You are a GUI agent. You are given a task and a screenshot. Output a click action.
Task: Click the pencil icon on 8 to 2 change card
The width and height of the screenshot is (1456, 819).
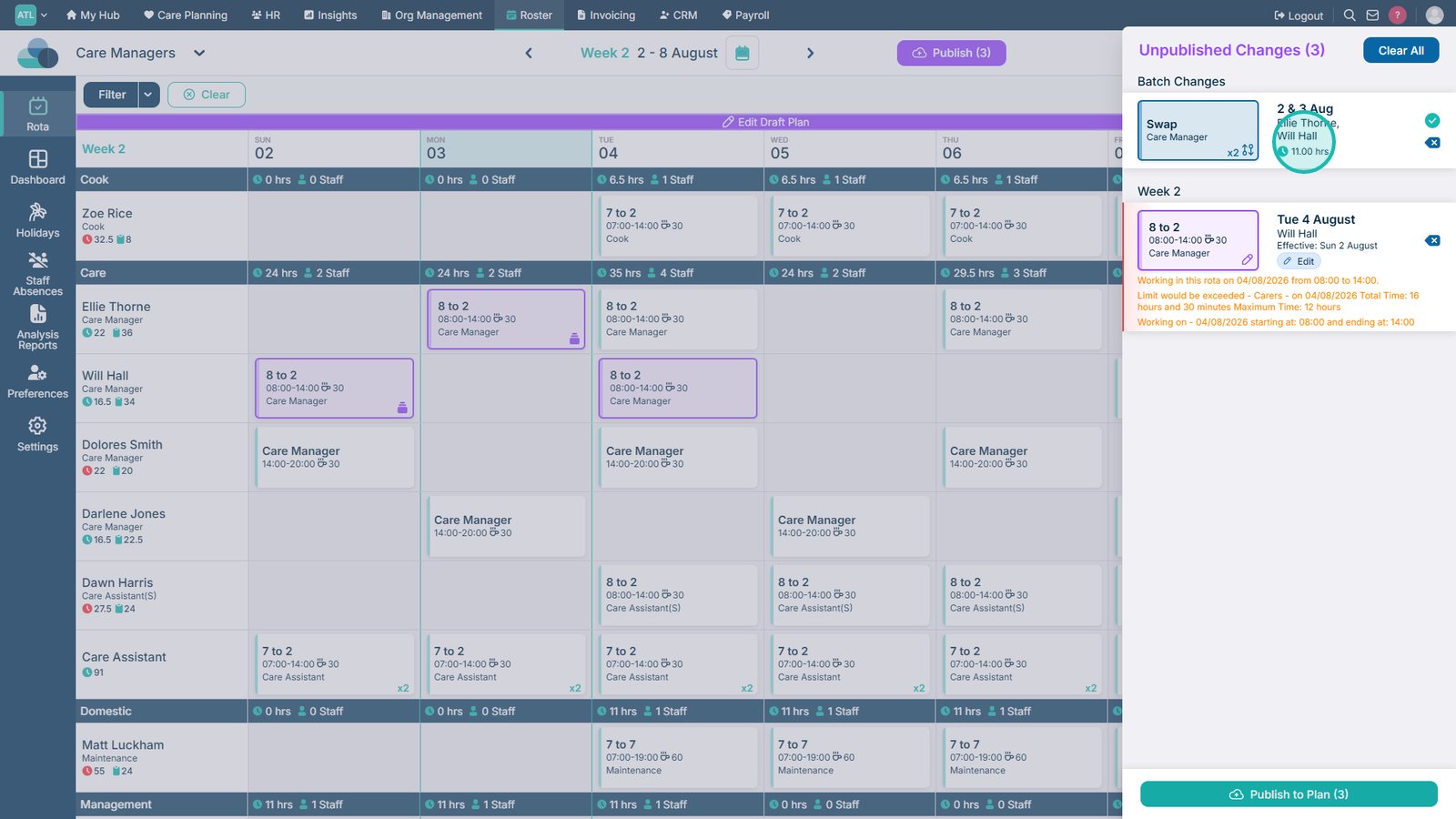(1248, 259)
